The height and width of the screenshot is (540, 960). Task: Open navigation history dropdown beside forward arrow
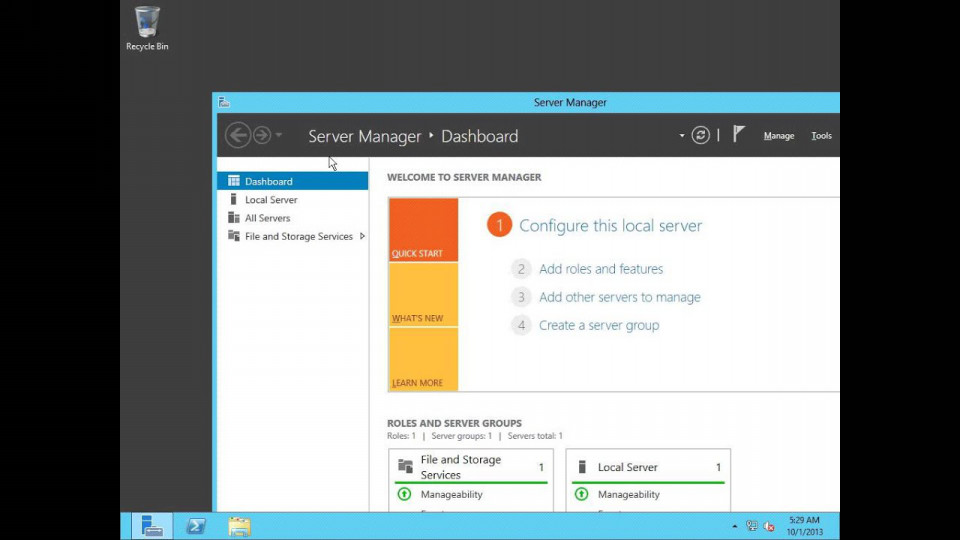tap(279, 135)
